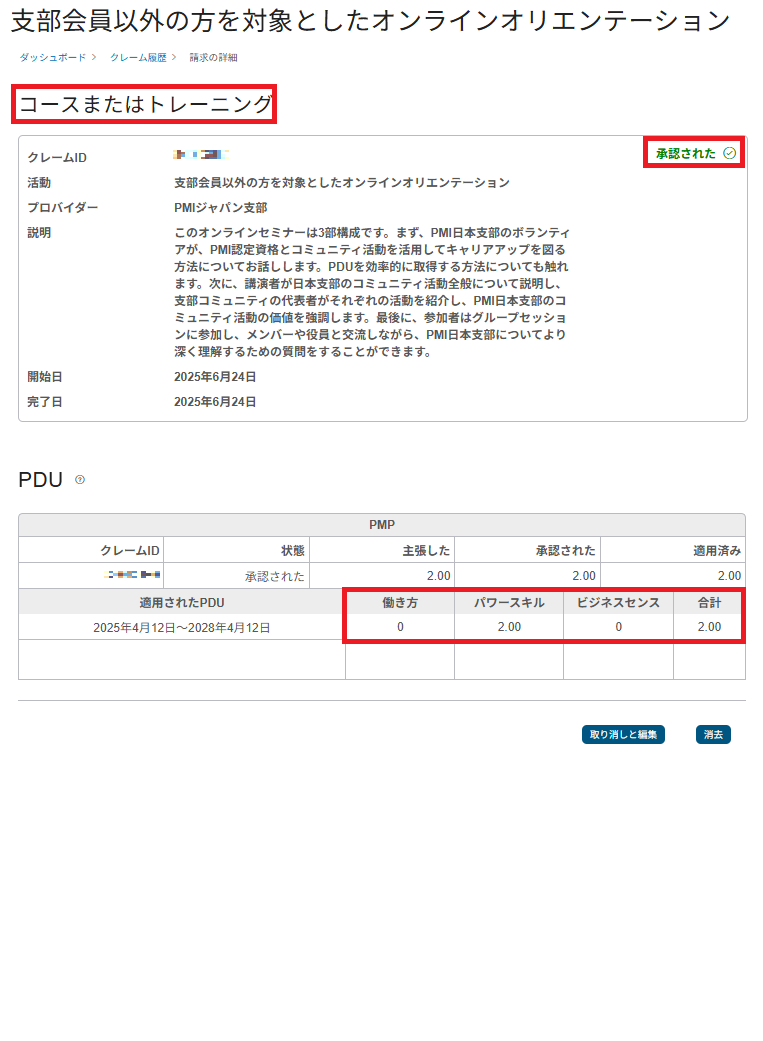Click the 働き方 column header
This screenshot has width=763, height=1041.
(x=399, y=602)
